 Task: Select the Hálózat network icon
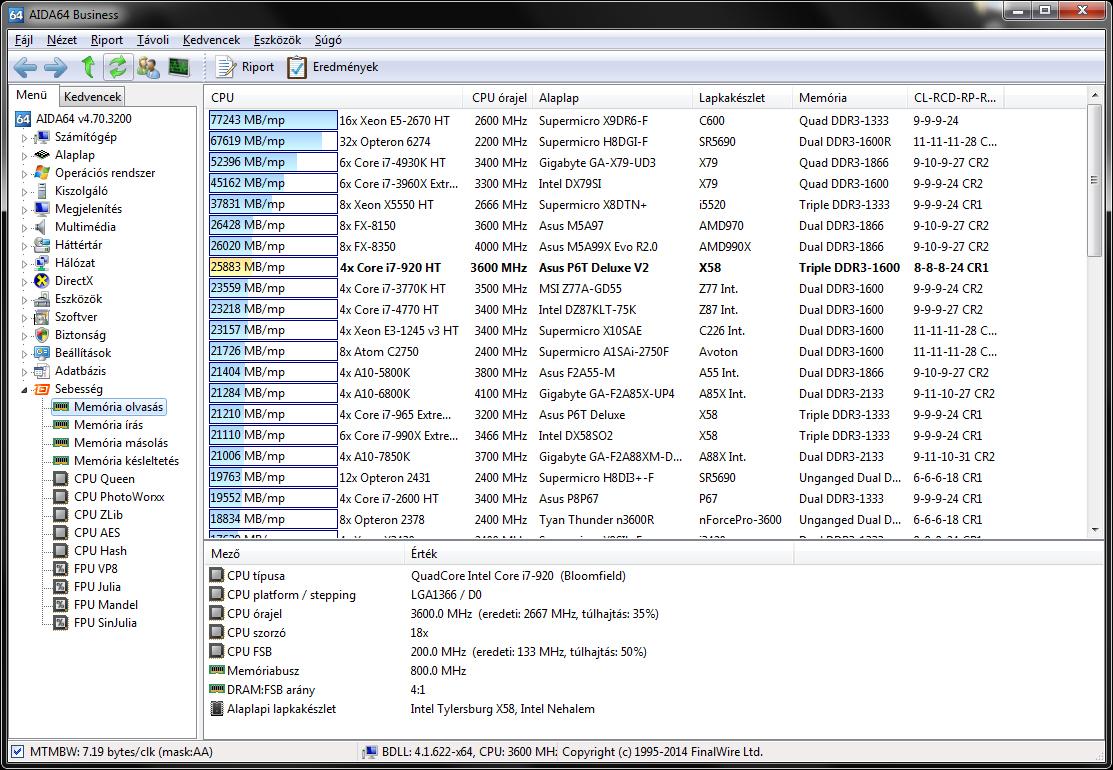click(x=43, y=263)
